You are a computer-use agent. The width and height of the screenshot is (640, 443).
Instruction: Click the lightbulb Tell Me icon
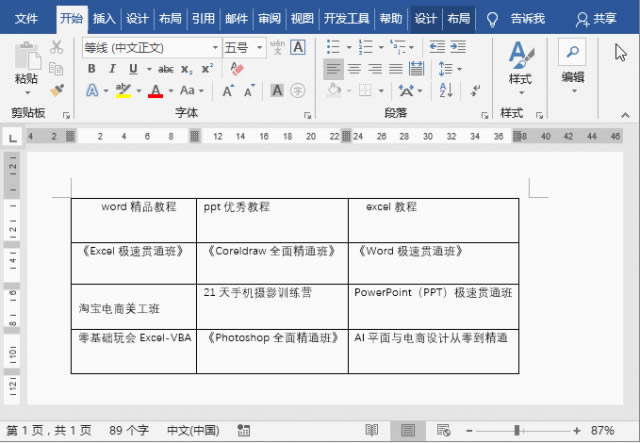(x=492, y=19)
